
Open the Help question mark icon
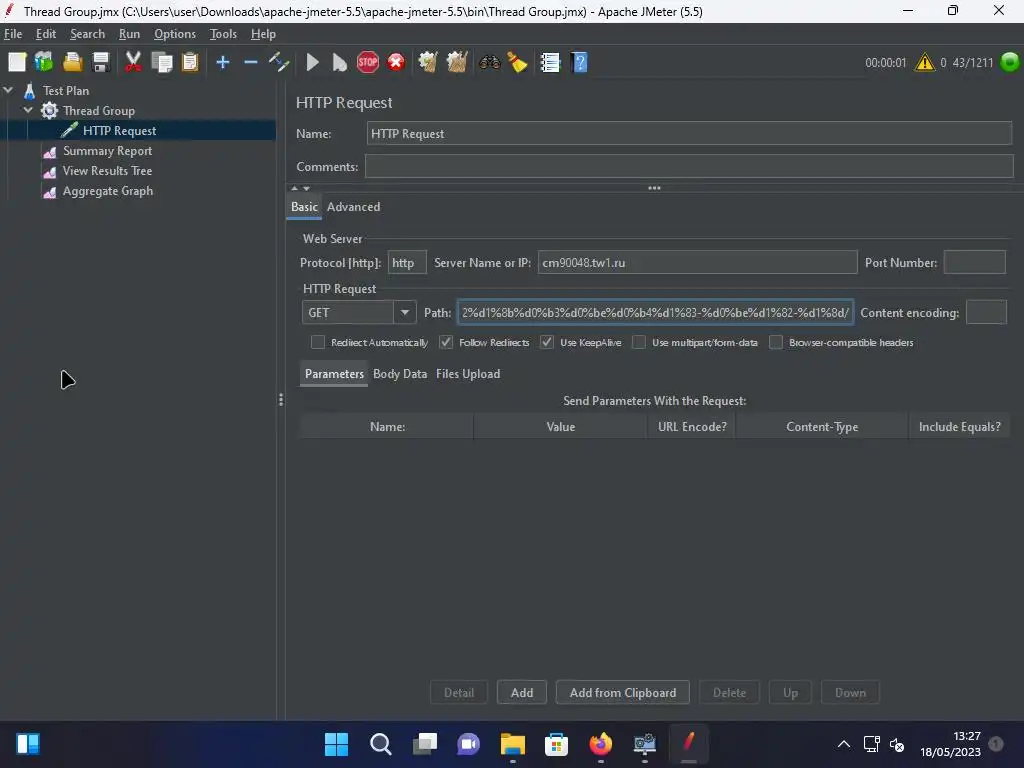579,63
